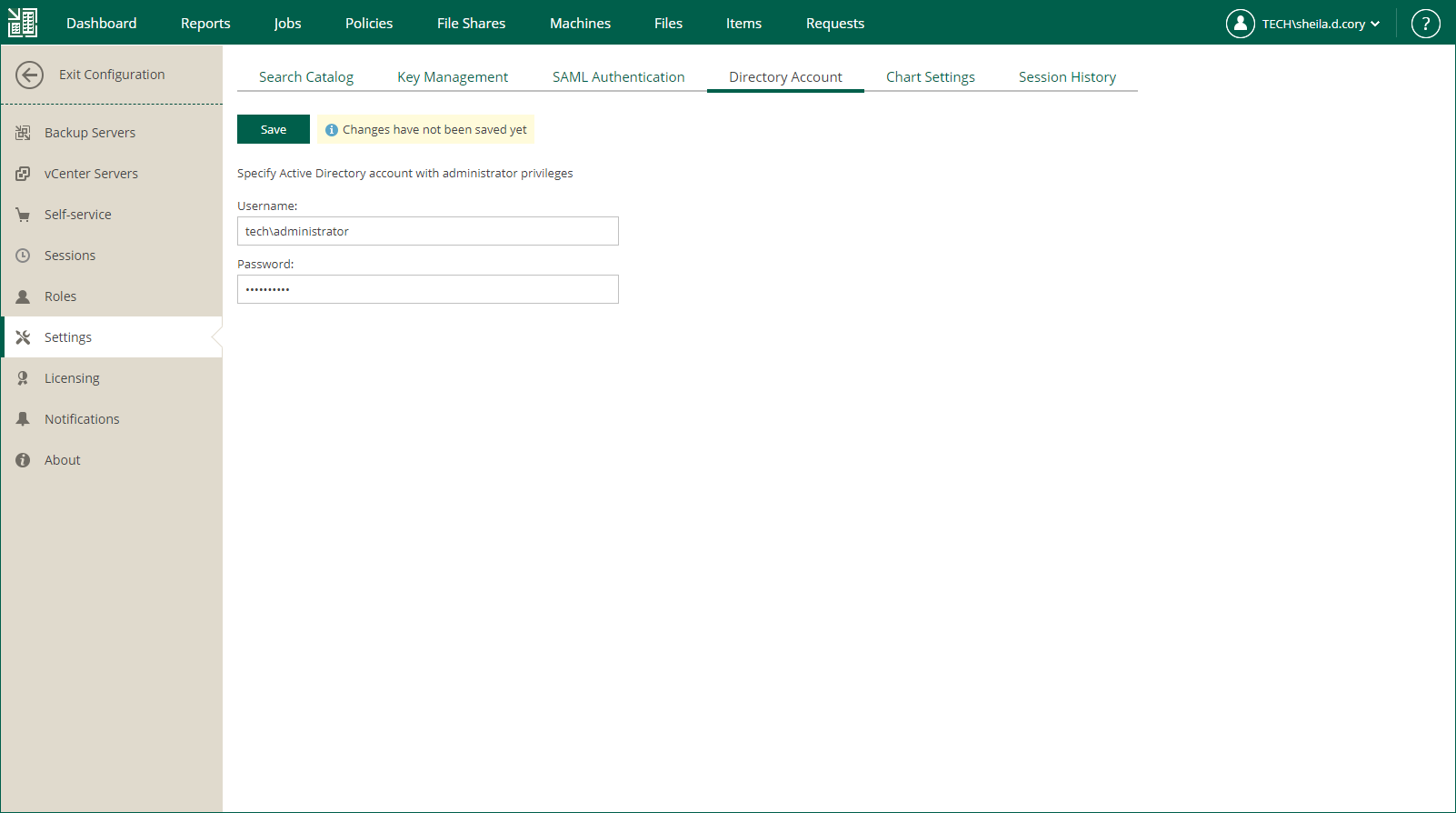Open Notifications label in sidebar
The width and height of the screenshot is (1456, 813).
(82, 419)
